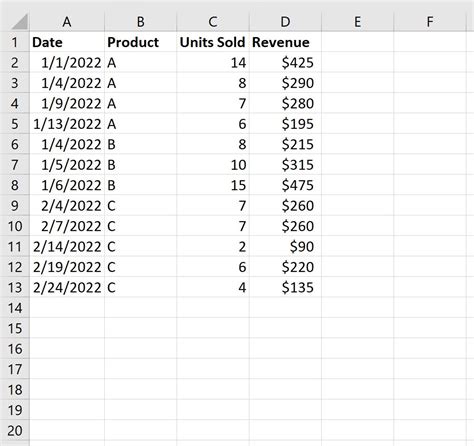Click the Units Sold header cell
This screenshot has width=474, height=446.
[x=213, y=42]
